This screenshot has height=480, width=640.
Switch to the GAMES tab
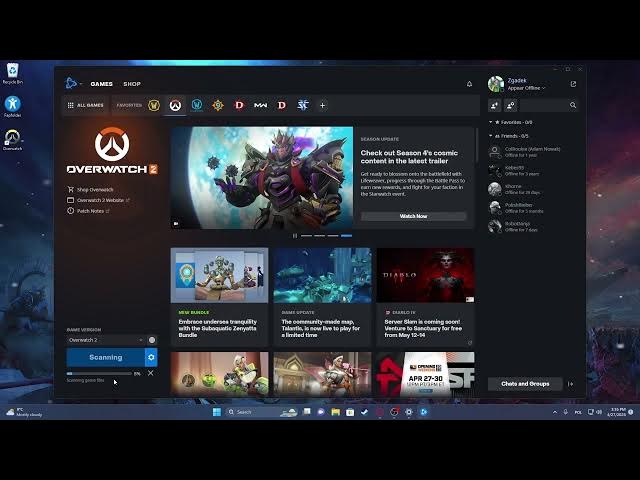click(101, 84)
